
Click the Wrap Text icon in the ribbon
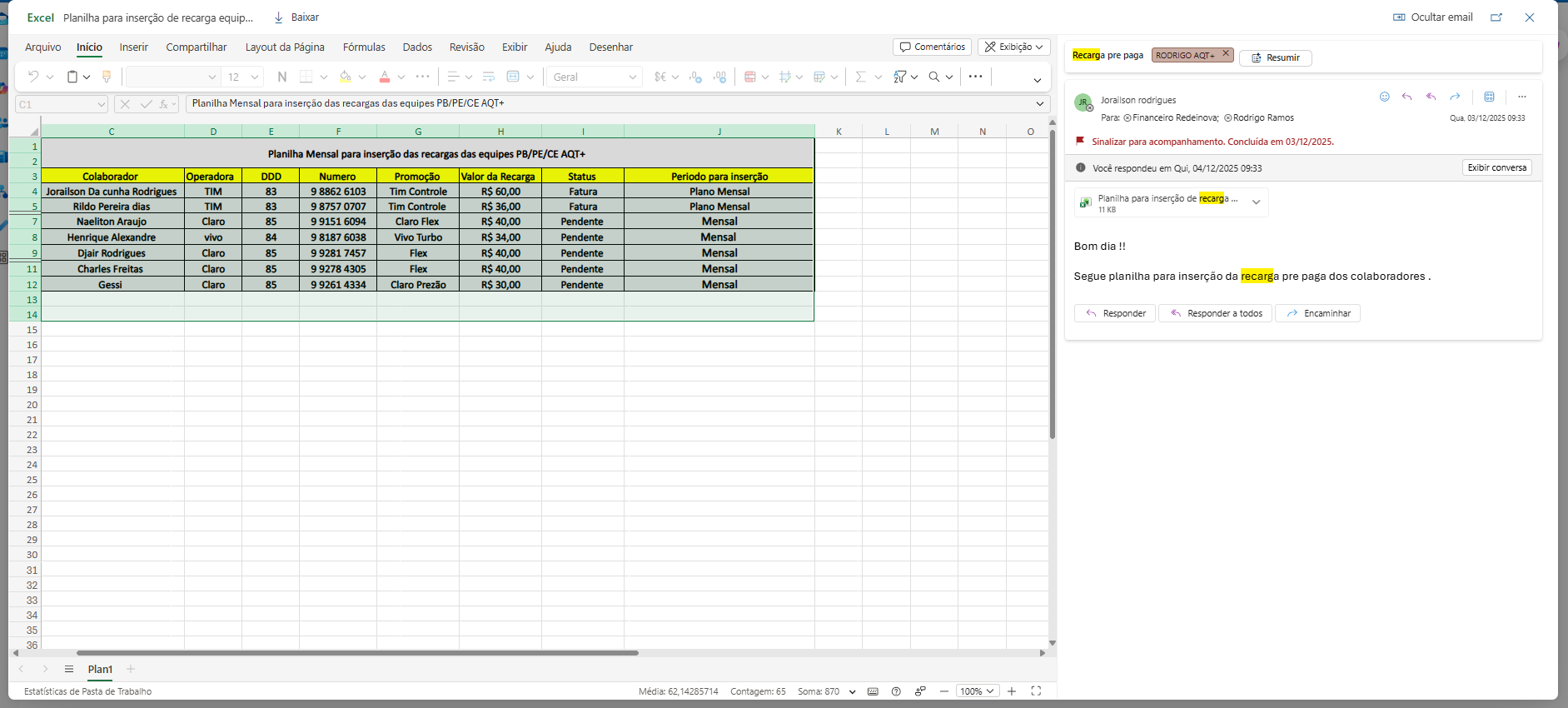pyautogui.click(x=489, y=77)
